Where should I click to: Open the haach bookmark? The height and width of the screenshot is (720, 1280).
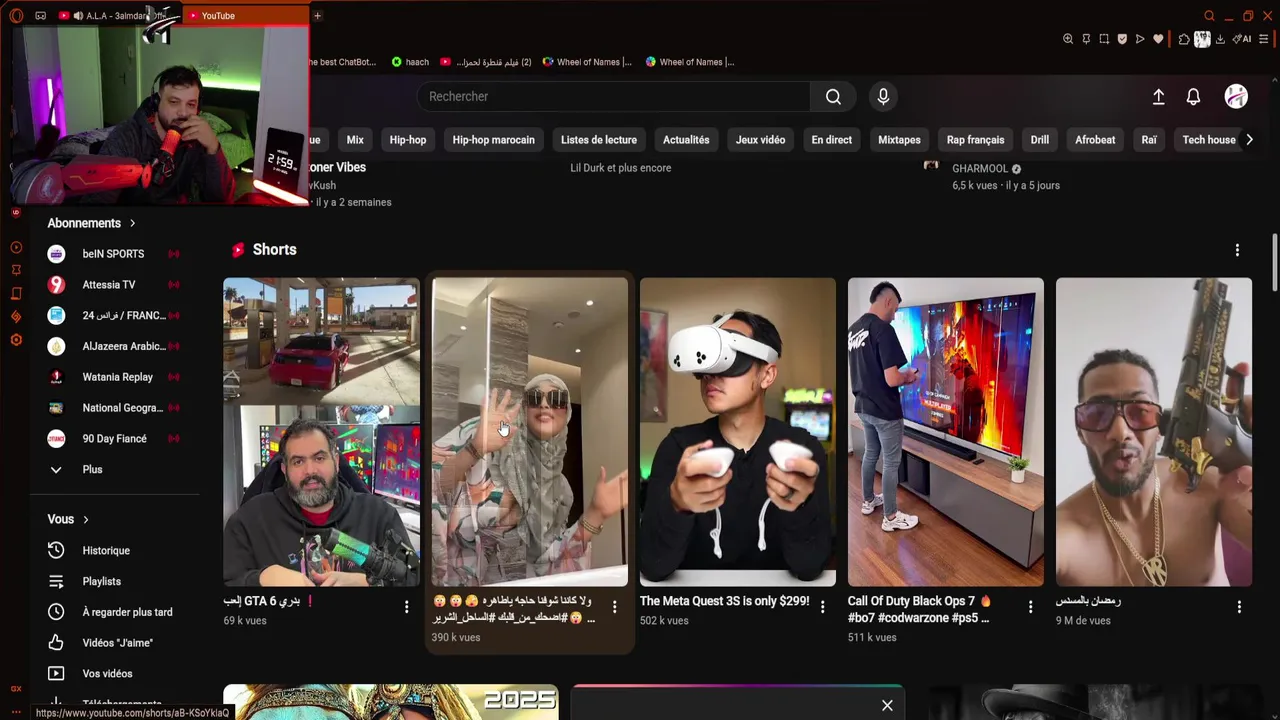tap(410, 62)
